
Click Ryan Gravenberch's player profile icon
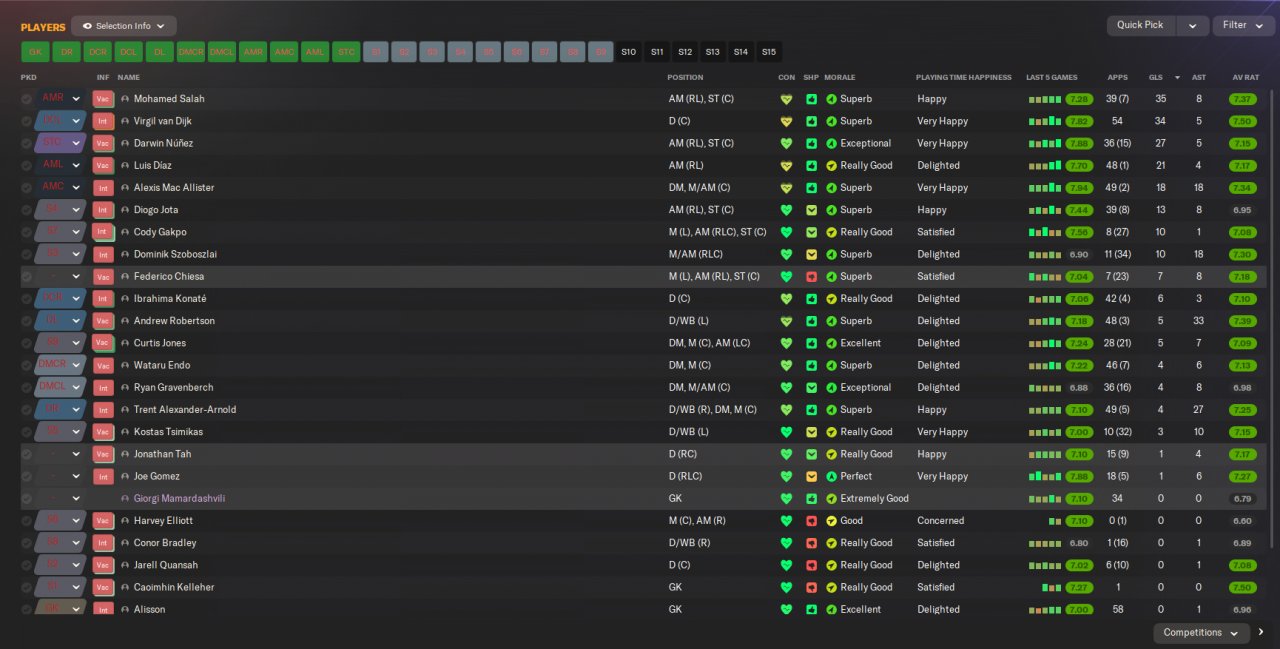pos(125,388)
